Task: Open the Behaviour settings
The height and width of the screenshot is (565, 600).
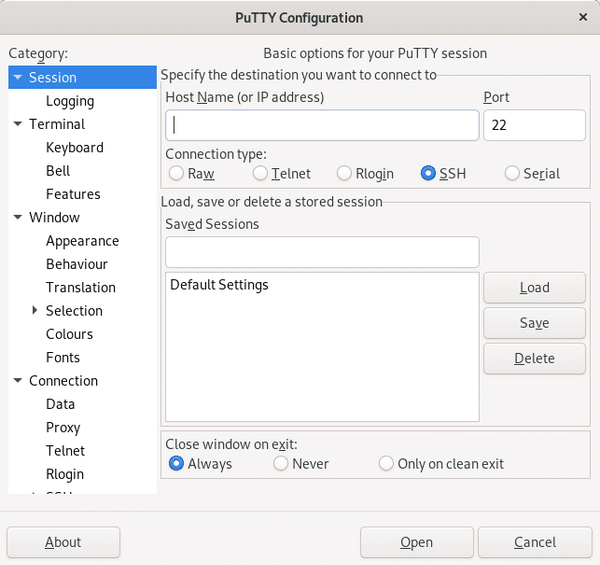Action: (77, 264)
